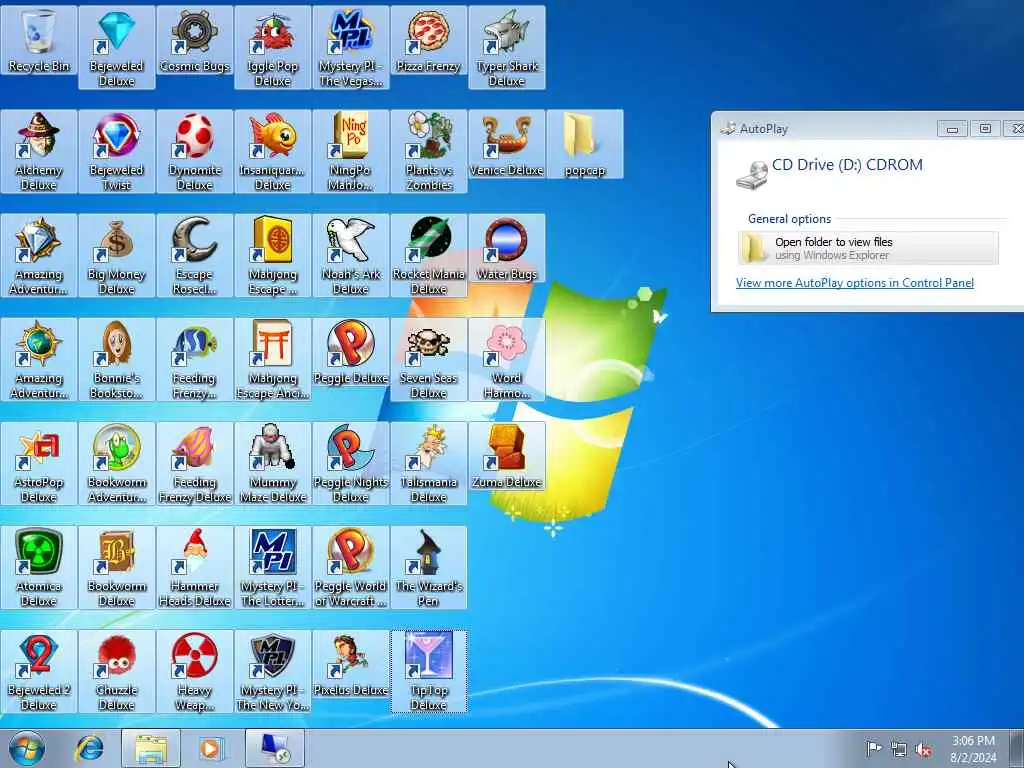
Task: Click the Bejeweled Twist shortcut
Action: [117, 152]
